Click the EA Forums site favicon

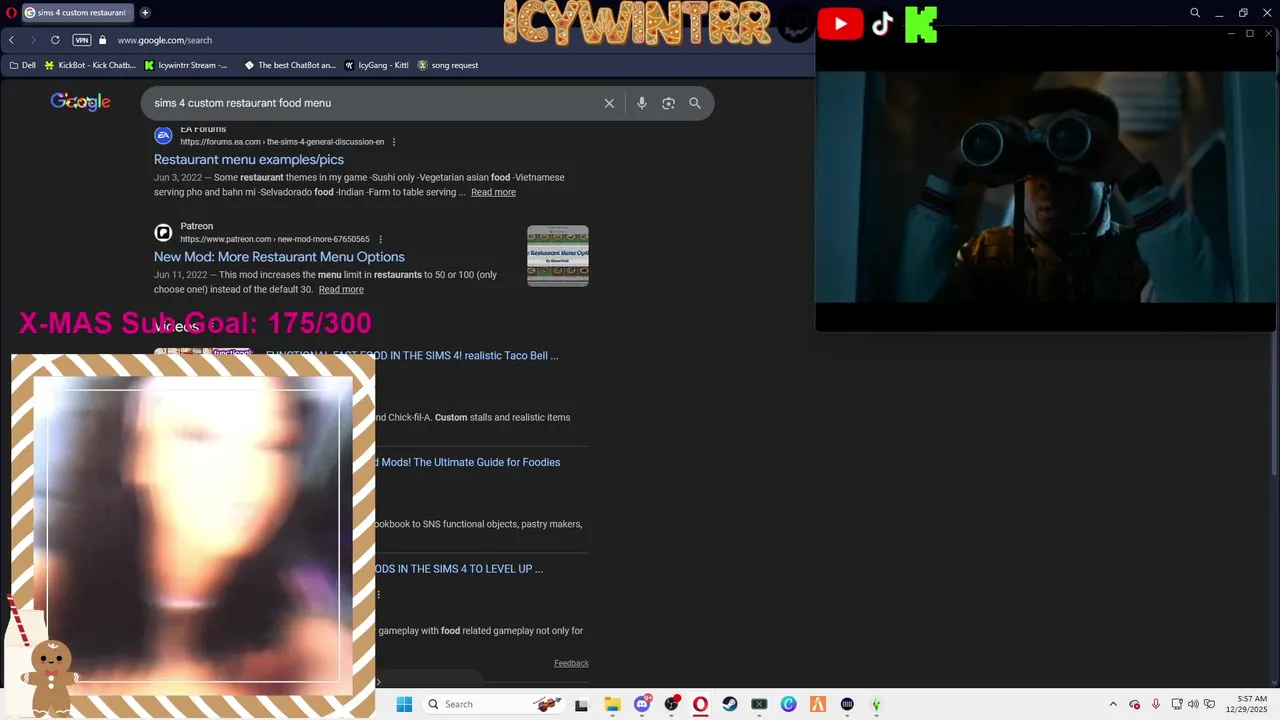(x=163, y=135)
